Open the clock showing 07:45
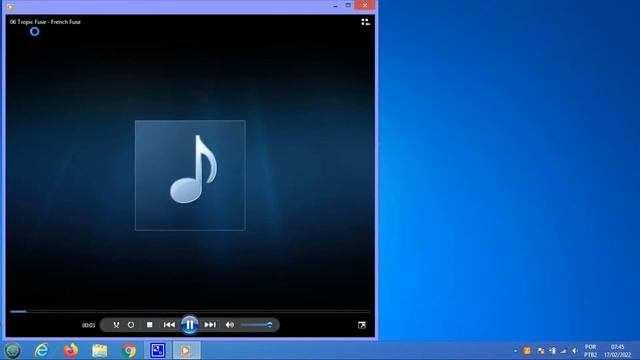This screenshot has width=640, height=360. click(618, 351)
